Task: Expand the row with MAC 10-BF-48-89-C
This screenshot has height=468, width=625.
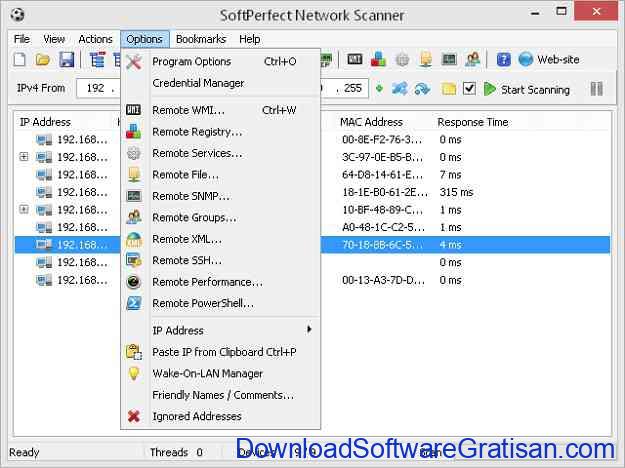Action: 24,209
